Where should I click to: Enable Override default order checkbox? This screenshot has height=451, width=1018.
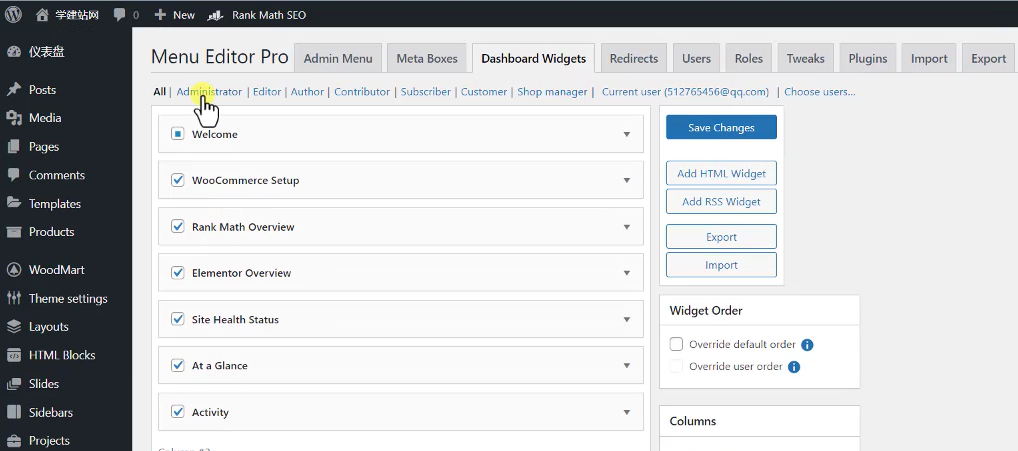click(x=677, y=344)
